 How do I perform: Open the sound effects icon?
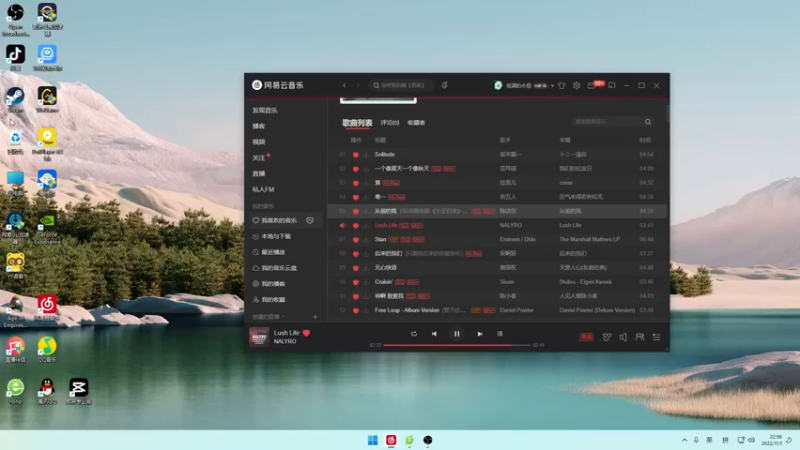coord(607,337)
